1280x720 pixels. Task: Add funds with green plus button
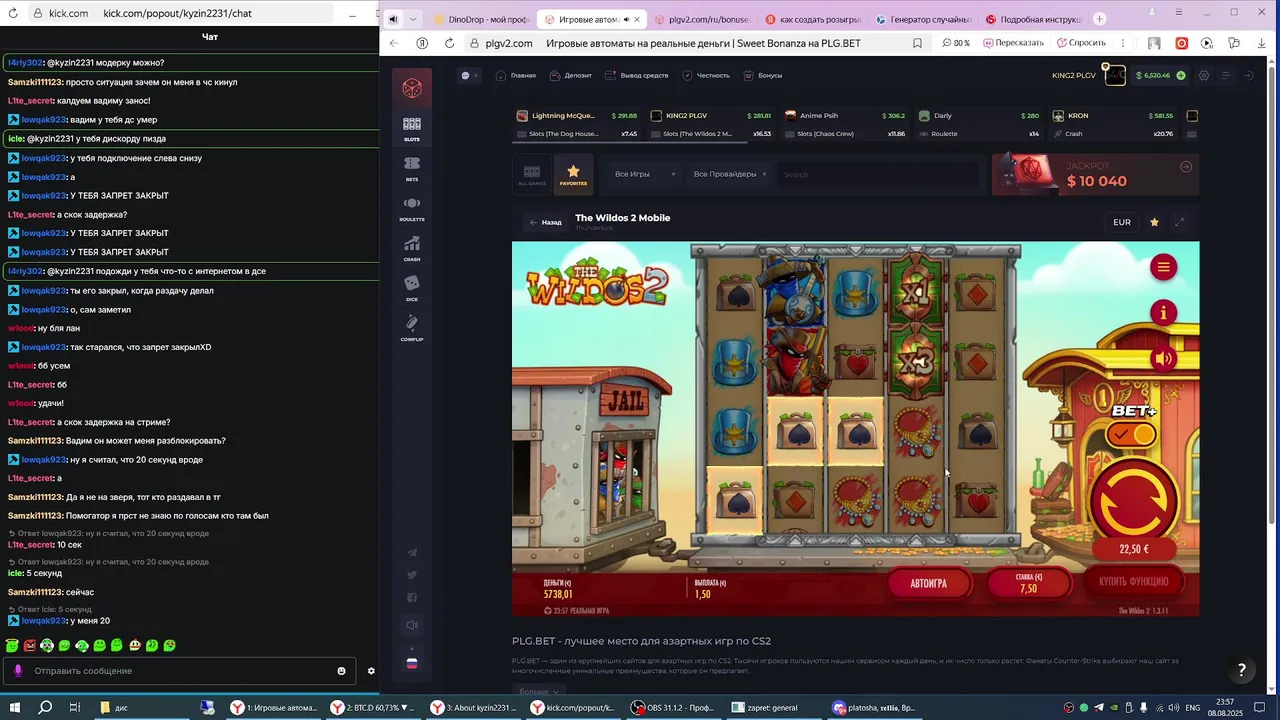click(1181, 76)
